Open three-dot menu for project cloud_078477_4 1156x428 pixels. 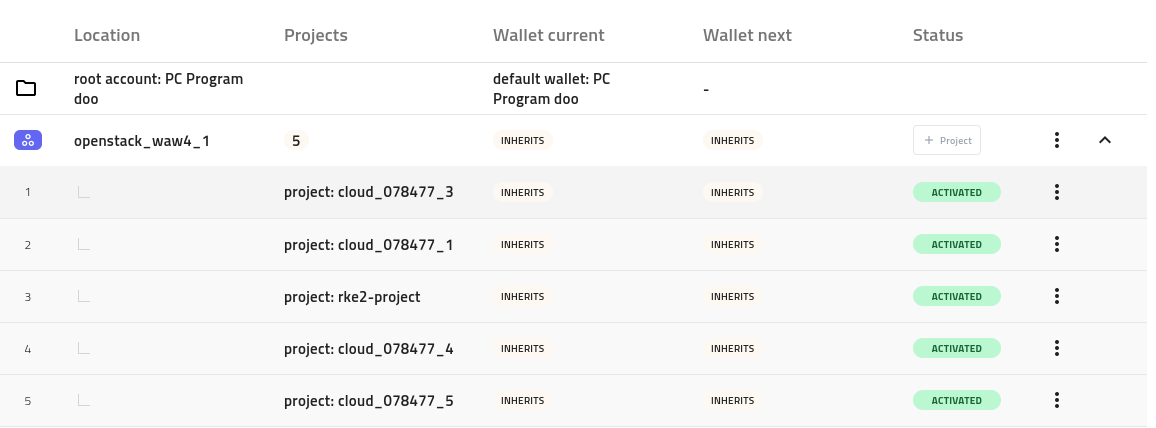1056,349
